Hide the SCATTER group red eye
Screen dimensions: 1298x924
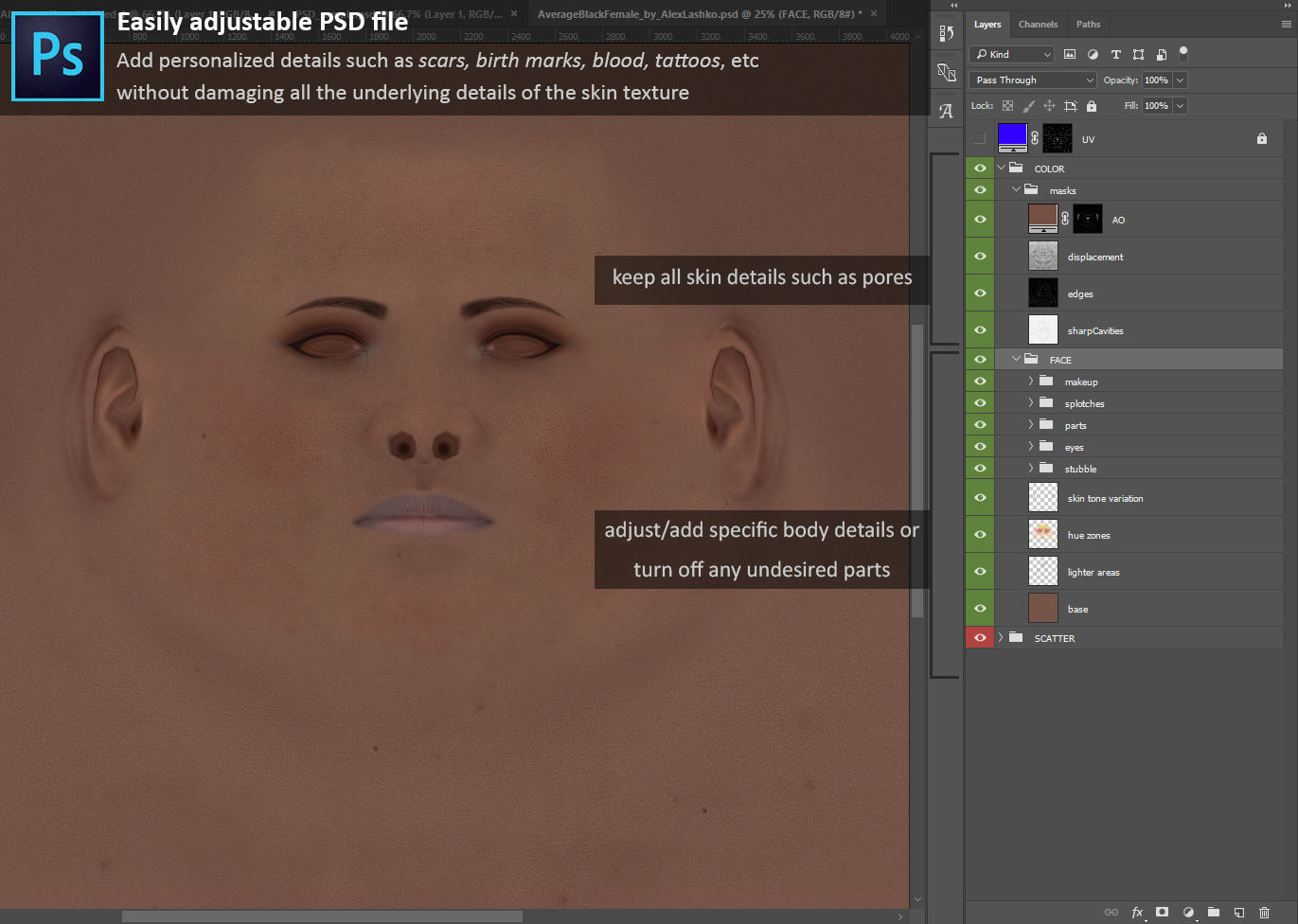(x=980, y=638)
